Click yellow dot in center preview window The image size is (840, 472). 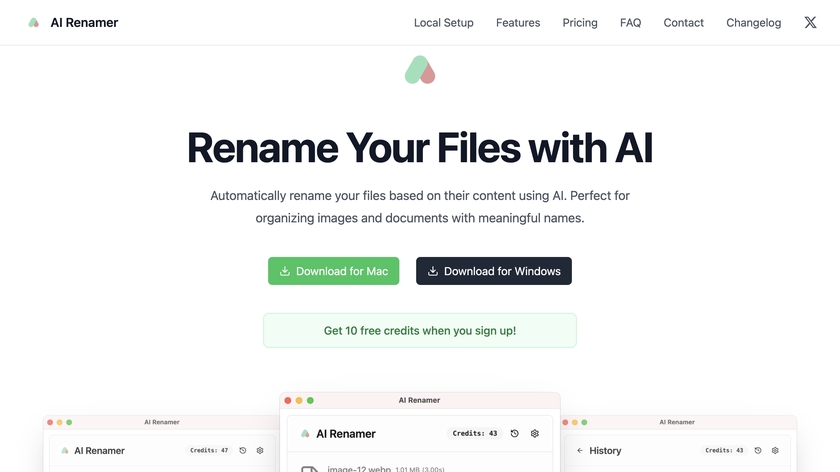(x=299, y=400)
